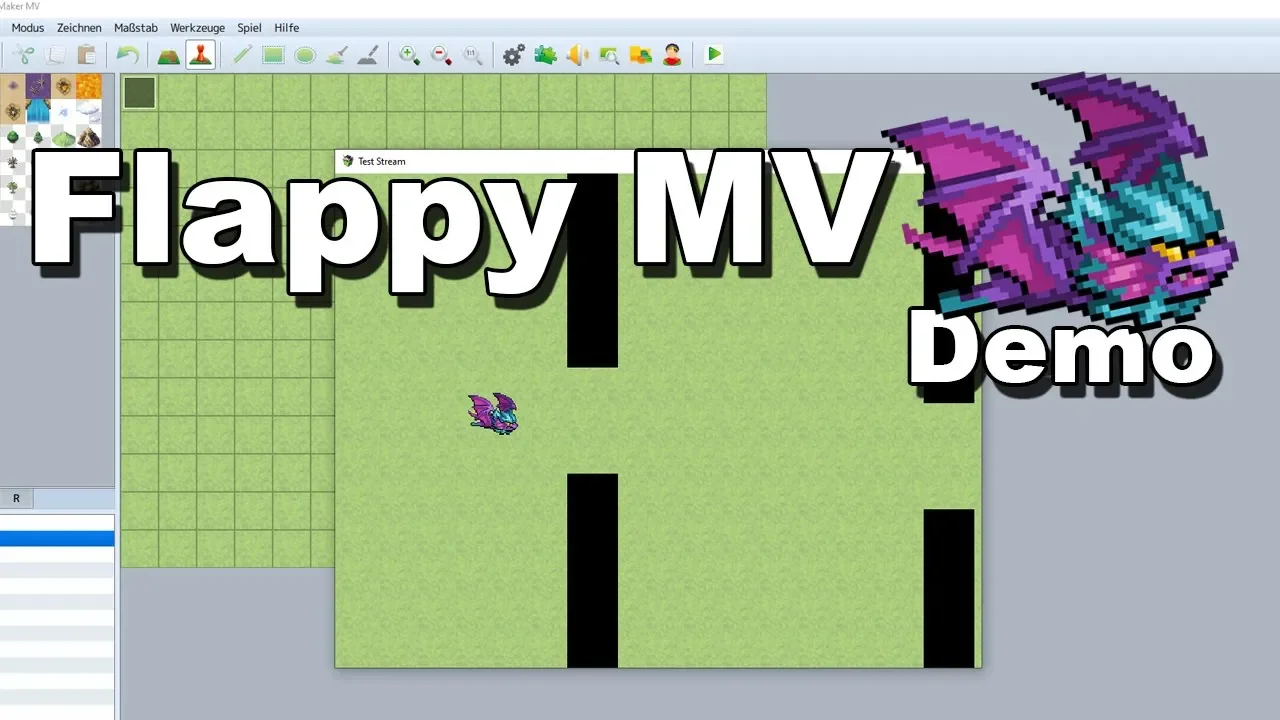The width and height of the screenshot is (1280, 720).
Task: Pick the lava tile in tileset palette
Action: (x=89, y=86)
